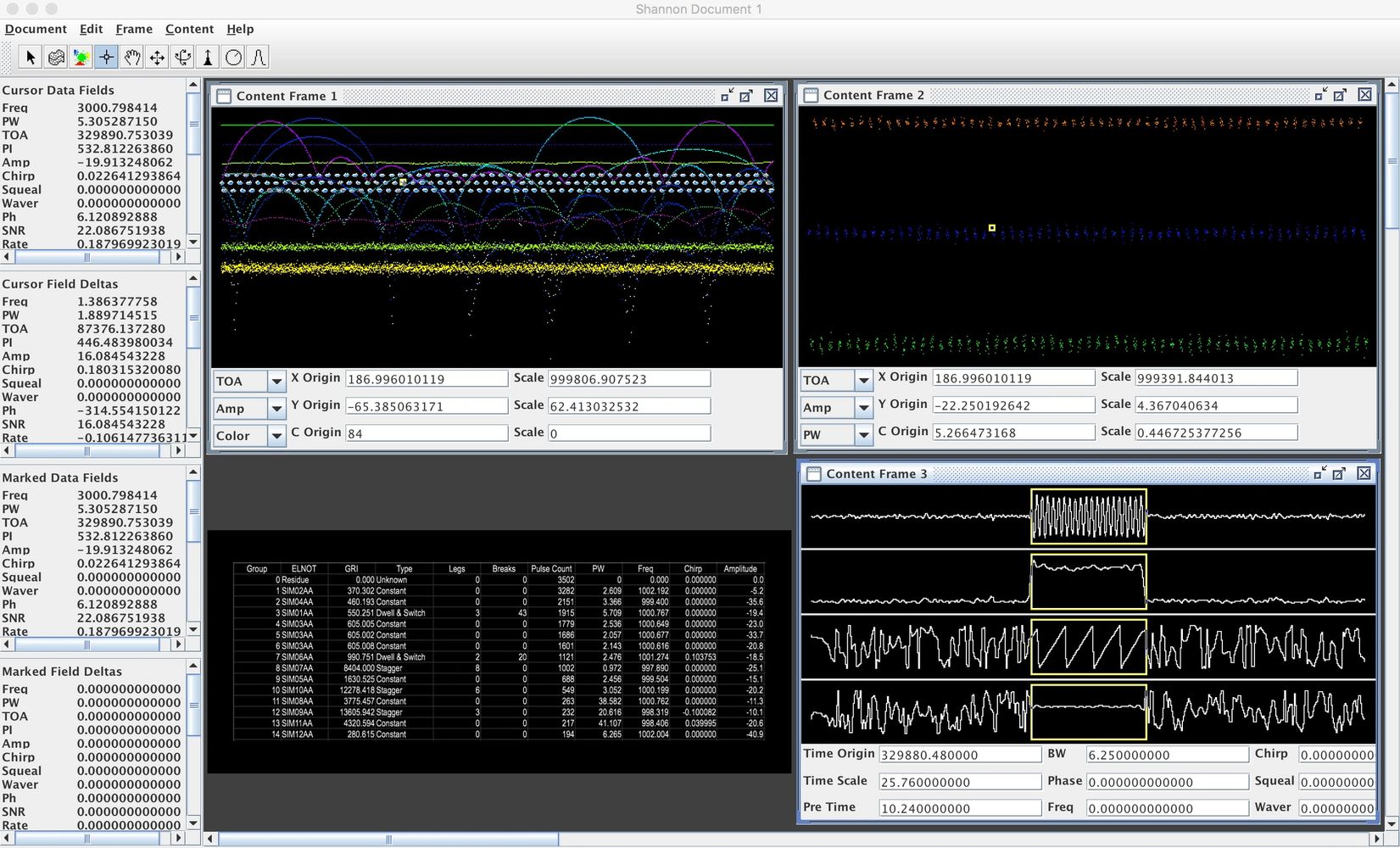Select the arrow pointer tool
Viewport: 1400px width, 848px height.
[x=31, y=58]
